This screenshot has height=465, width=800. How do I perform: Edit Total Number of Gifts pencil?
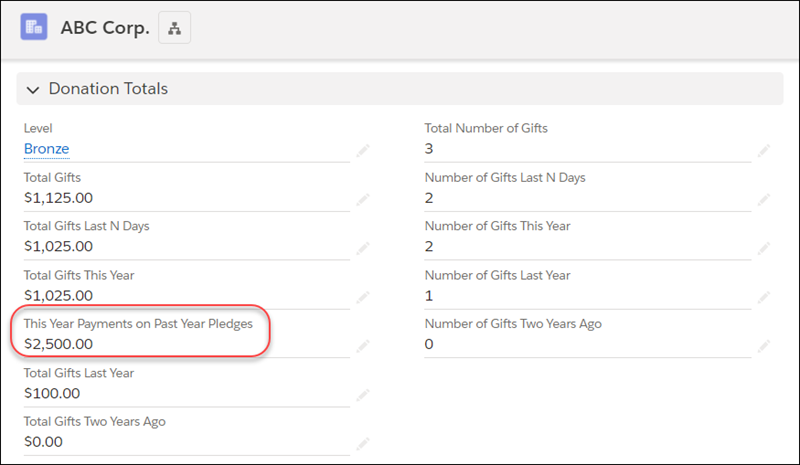click(x=764, y=151)
